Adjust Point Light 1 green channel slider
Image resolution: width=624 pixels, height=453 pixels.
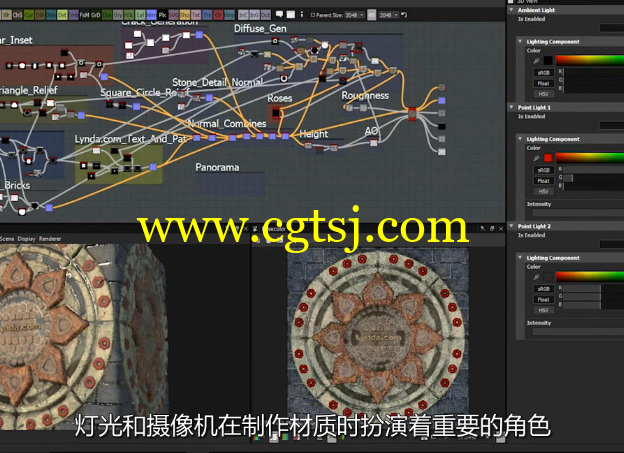coord(594,178)
